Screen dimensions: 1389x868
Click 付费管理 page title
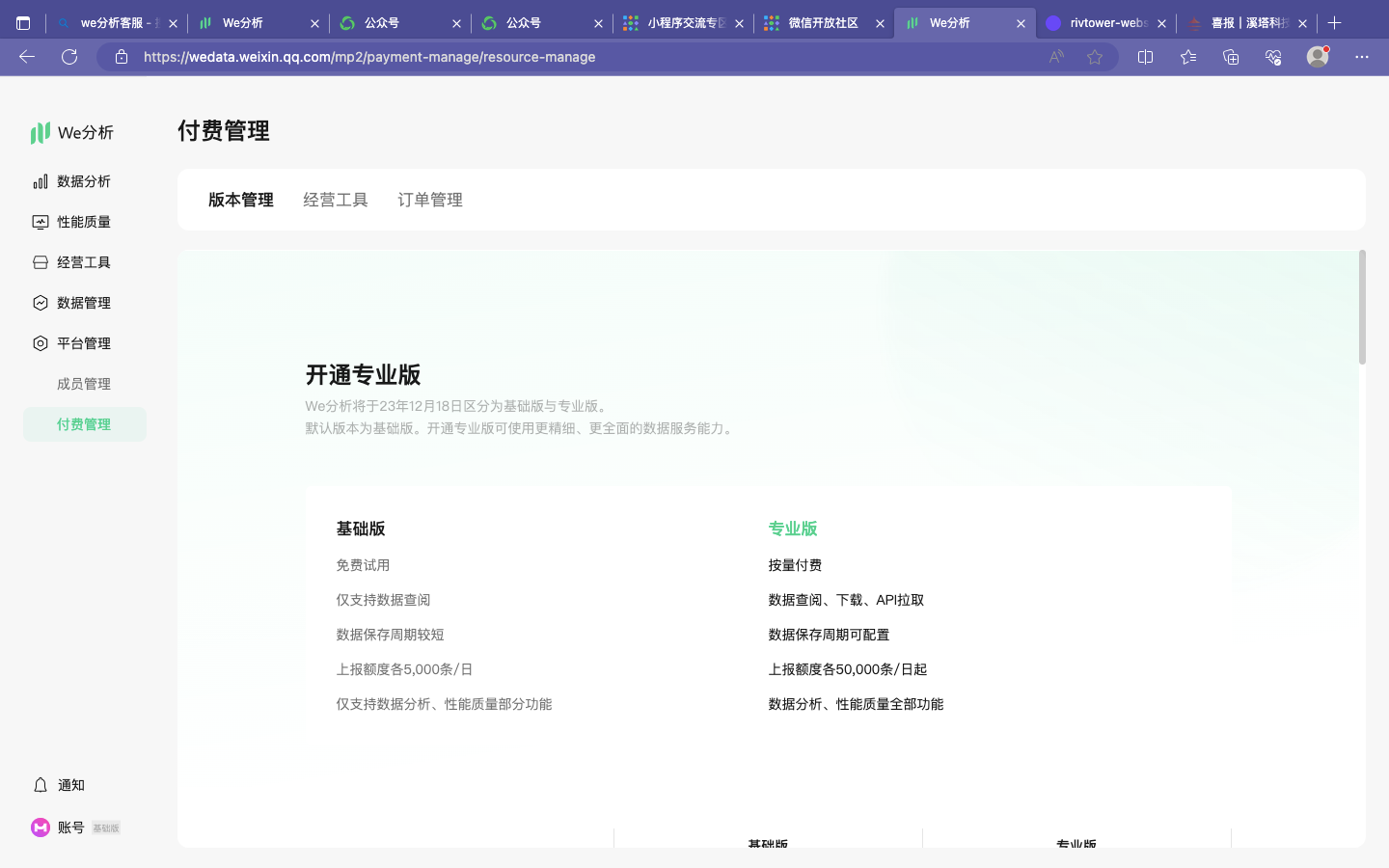pyautogui.click(x=224, y=130)
